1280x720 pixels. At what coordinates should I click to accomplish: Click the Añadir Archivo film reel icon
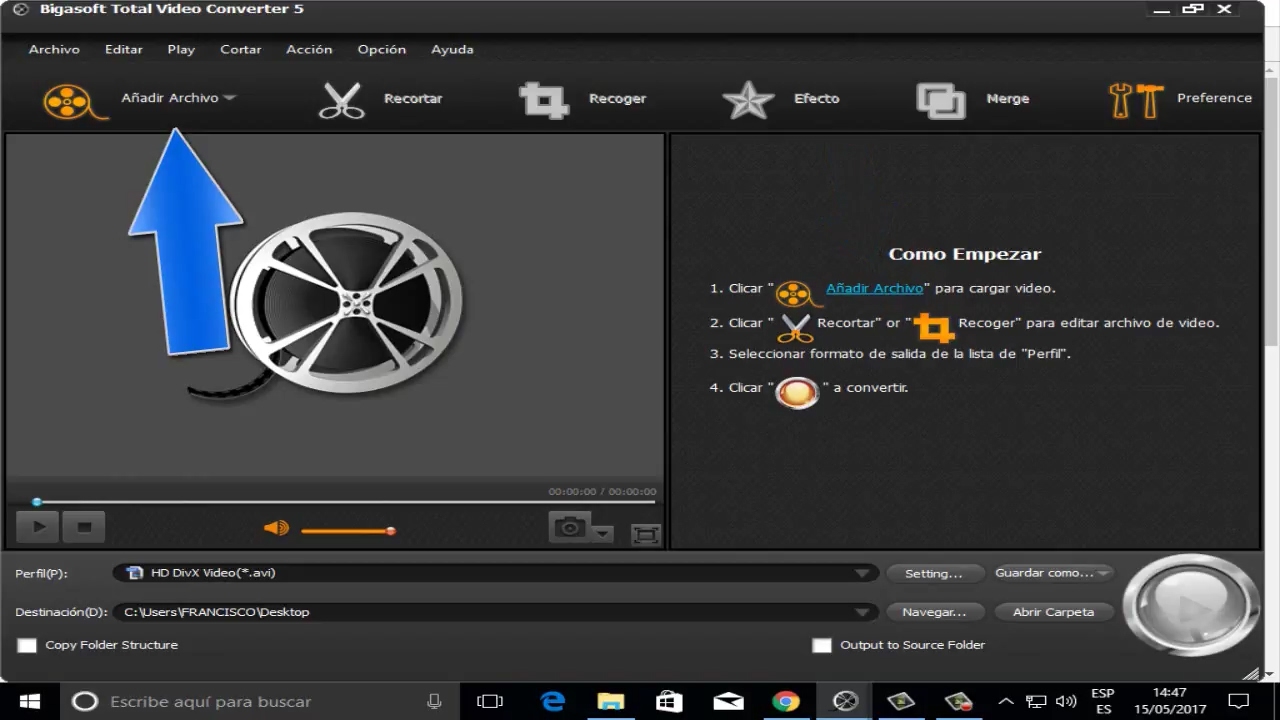tap(74, 101)
